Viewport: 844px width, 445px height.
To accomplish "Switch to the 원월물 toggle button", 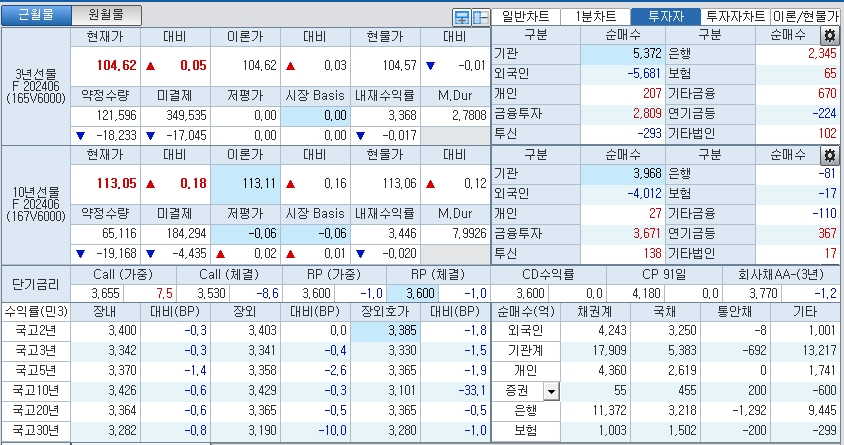I will pos(106,15).
